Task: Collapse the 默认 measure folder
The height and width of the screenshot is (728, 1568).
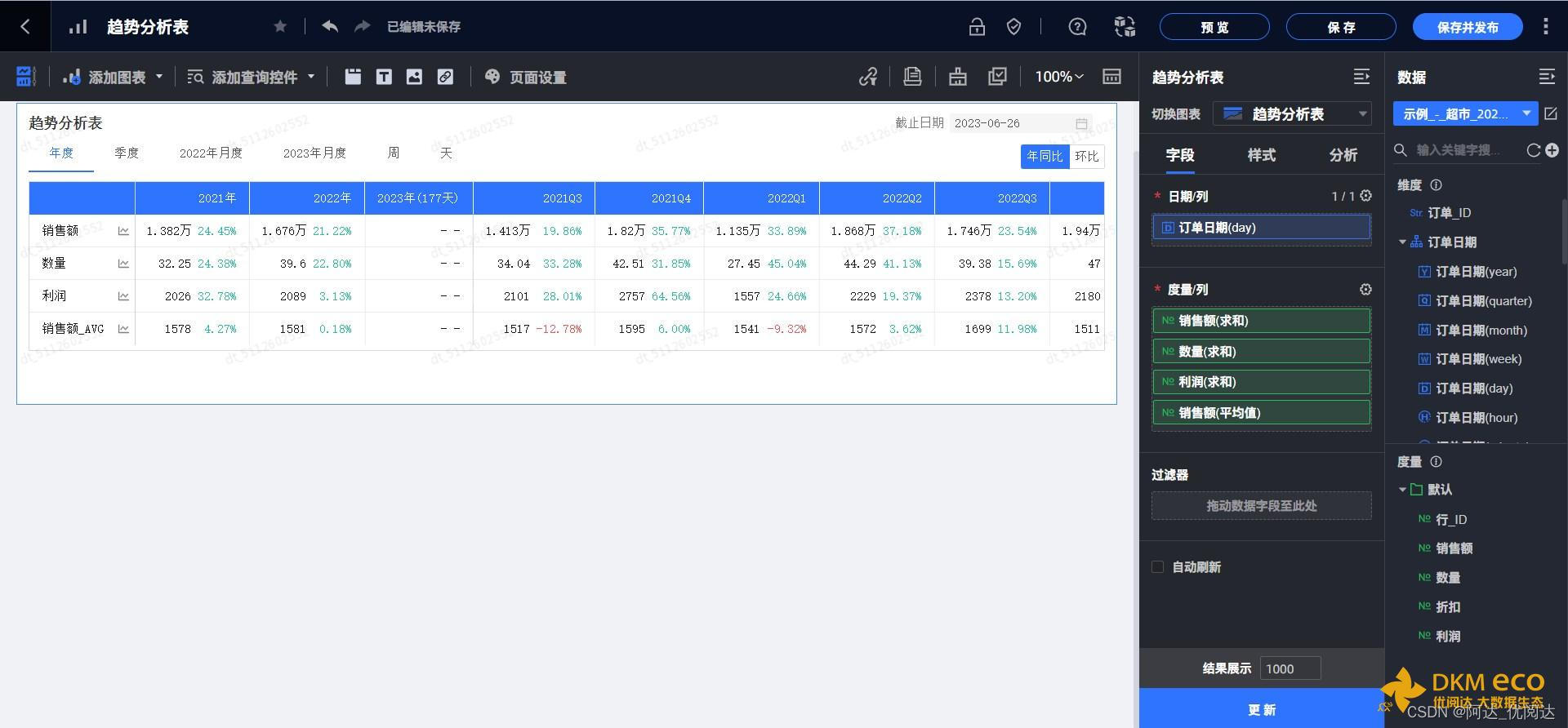Action: [1402, 489]
